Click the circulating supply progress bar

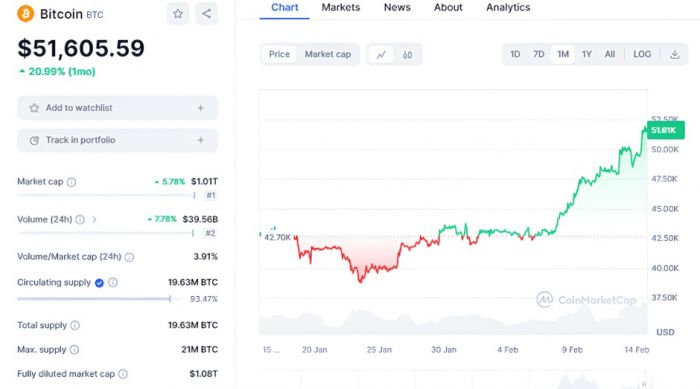pos(99,299)
